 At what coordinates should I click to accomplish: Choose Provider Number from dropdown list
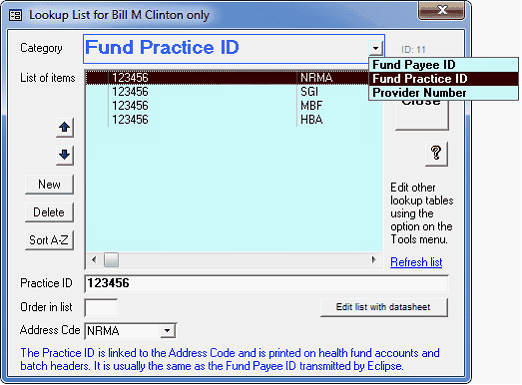[443, 93]
